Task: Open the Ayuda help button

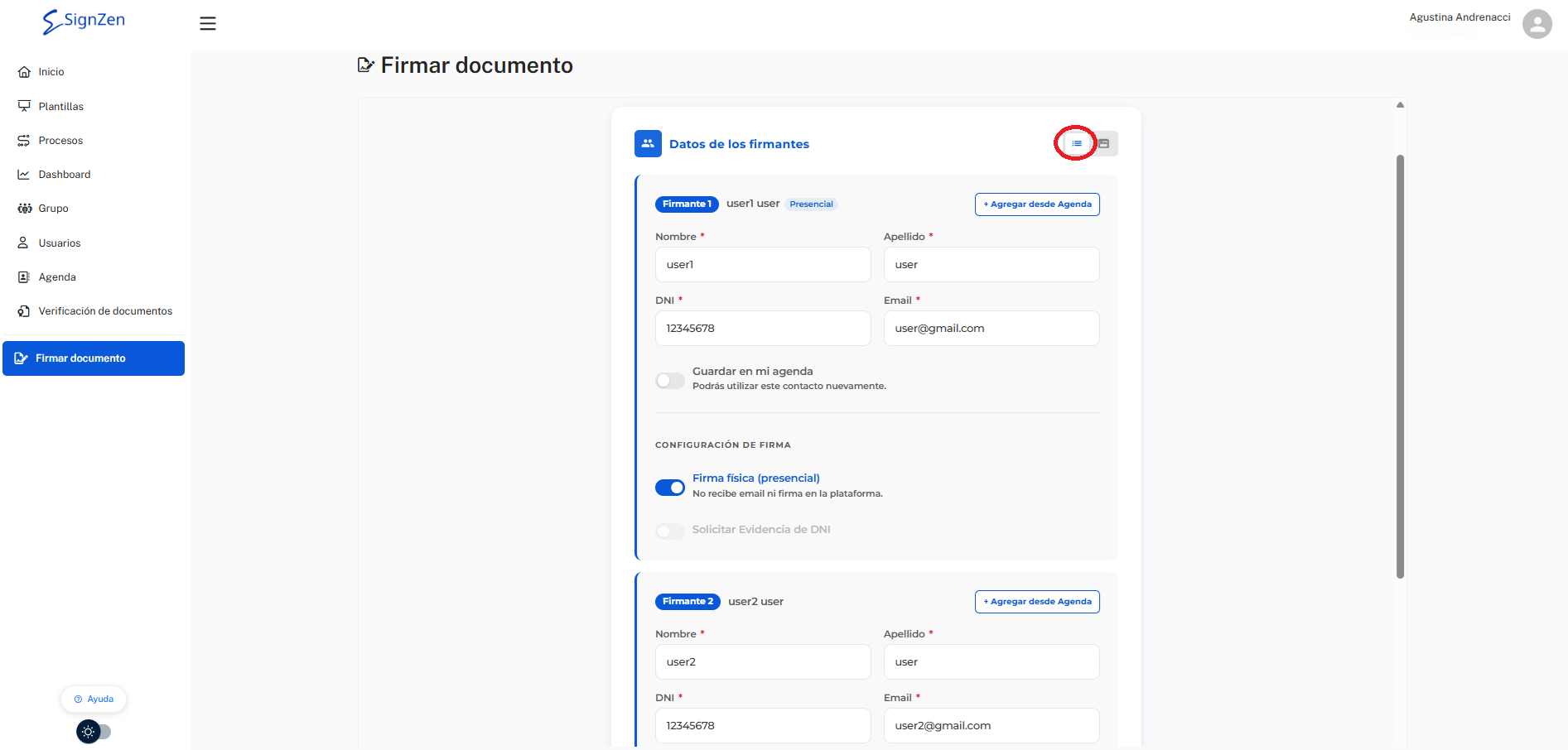Action: [94, 700]
